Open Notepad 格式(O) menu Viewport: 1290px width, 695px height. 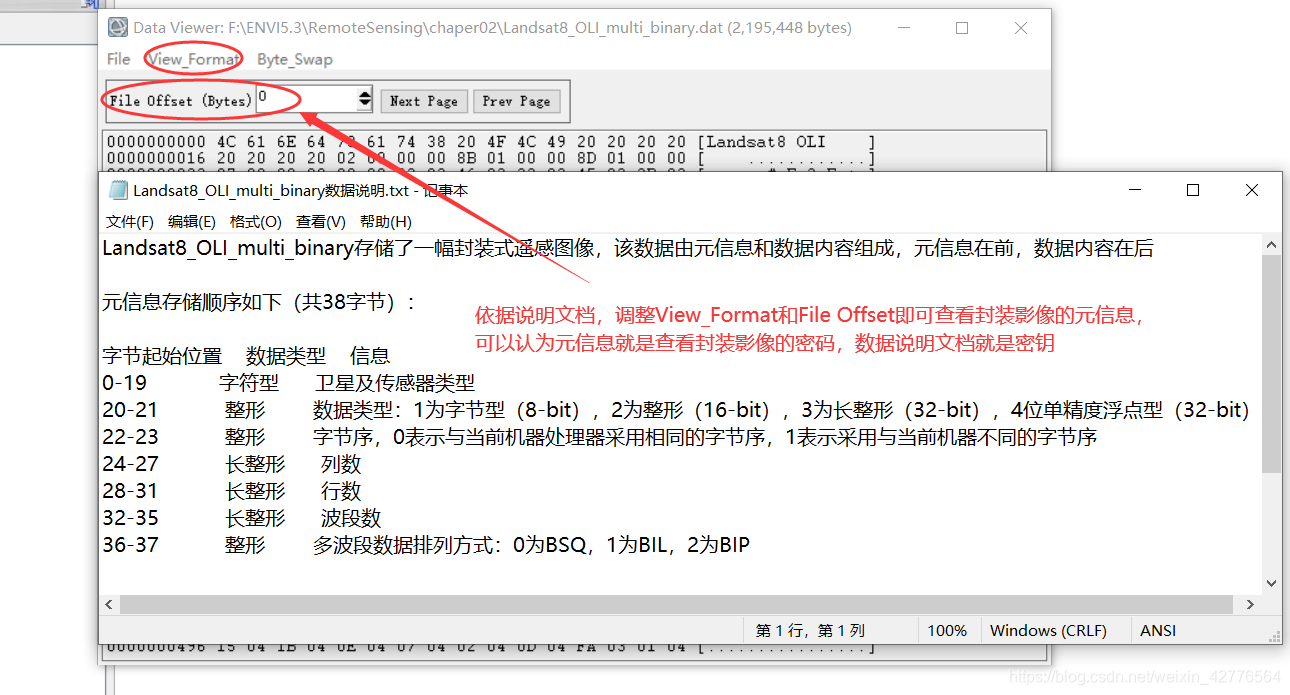point(256,221)
